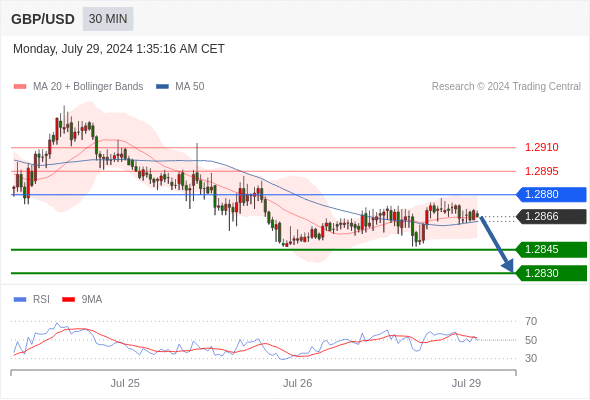Click the 1.2866 current price tag
Viewport: 590px width, 400px height.
click(x=551, y=216)
